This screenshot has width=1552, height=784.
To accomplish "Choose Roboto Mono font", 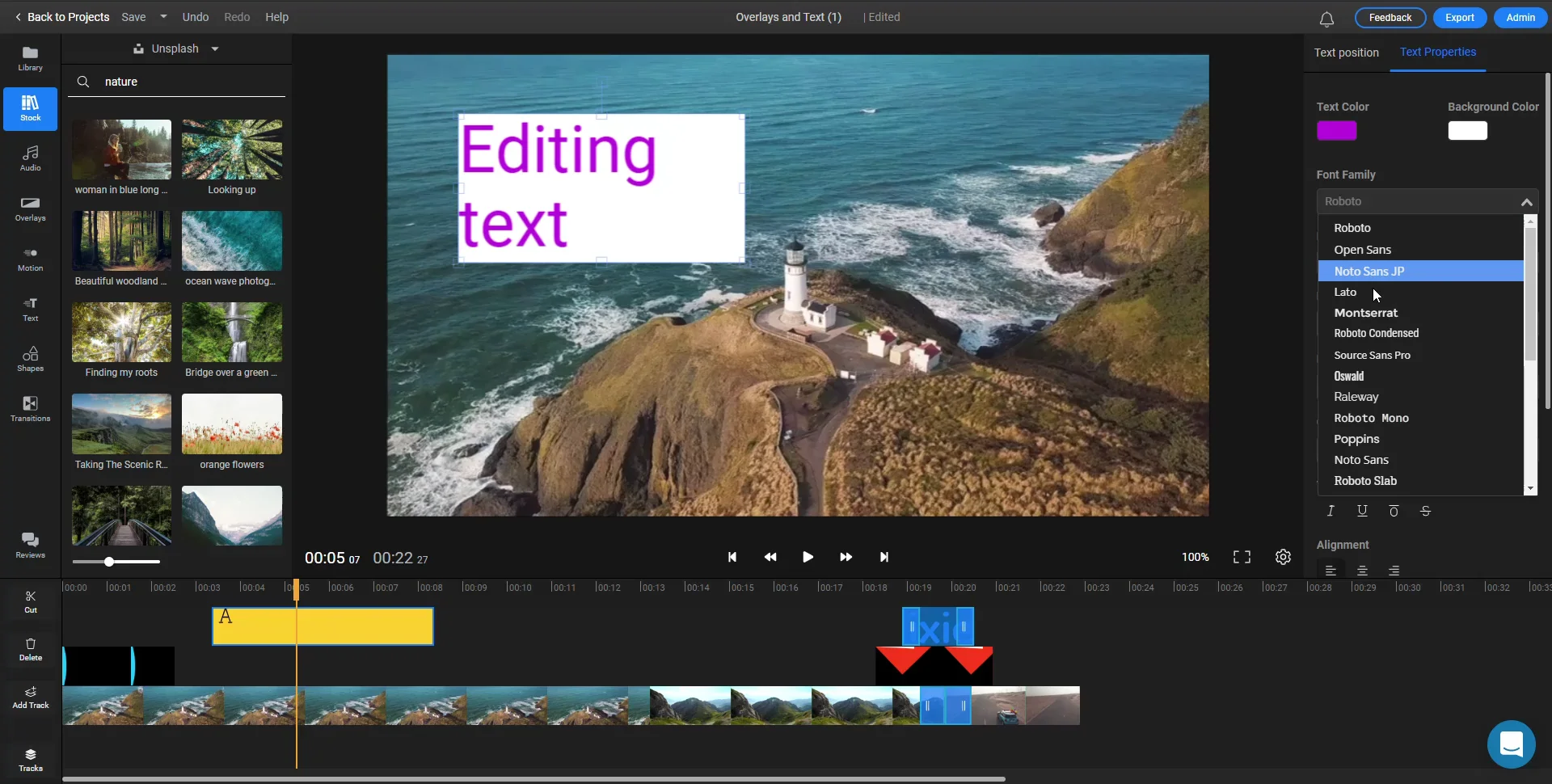I will pyautogui.click(x=1420, y=418).
